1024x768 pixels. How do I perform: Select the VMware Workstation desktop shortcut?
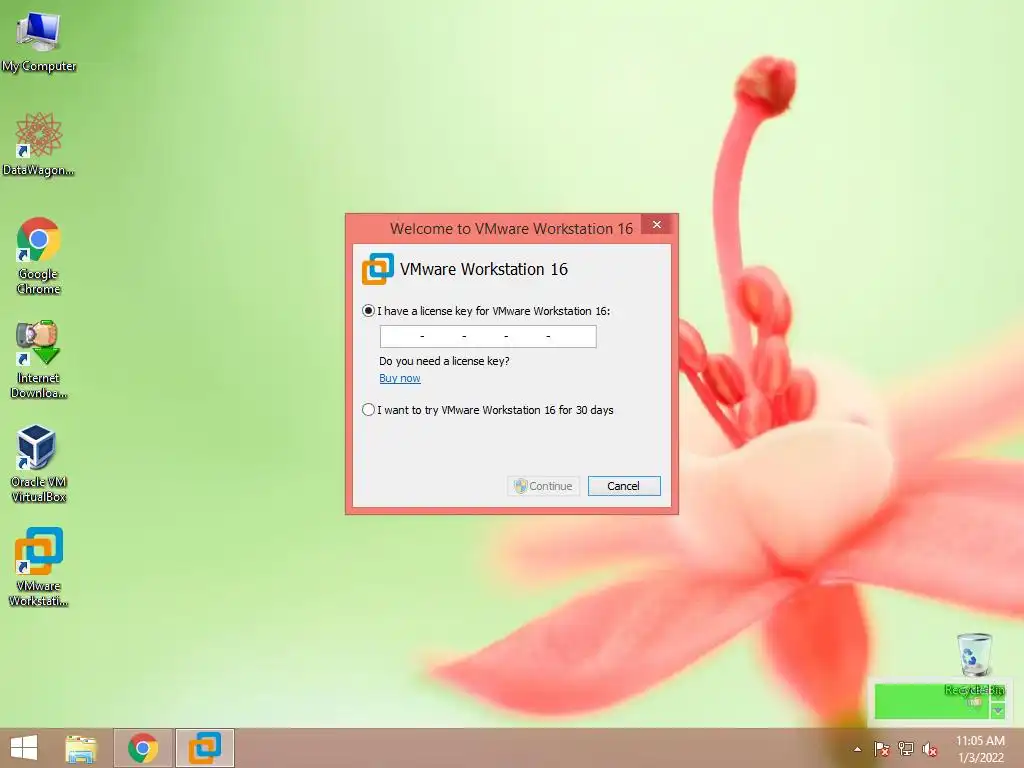click(x=39, y=567)
